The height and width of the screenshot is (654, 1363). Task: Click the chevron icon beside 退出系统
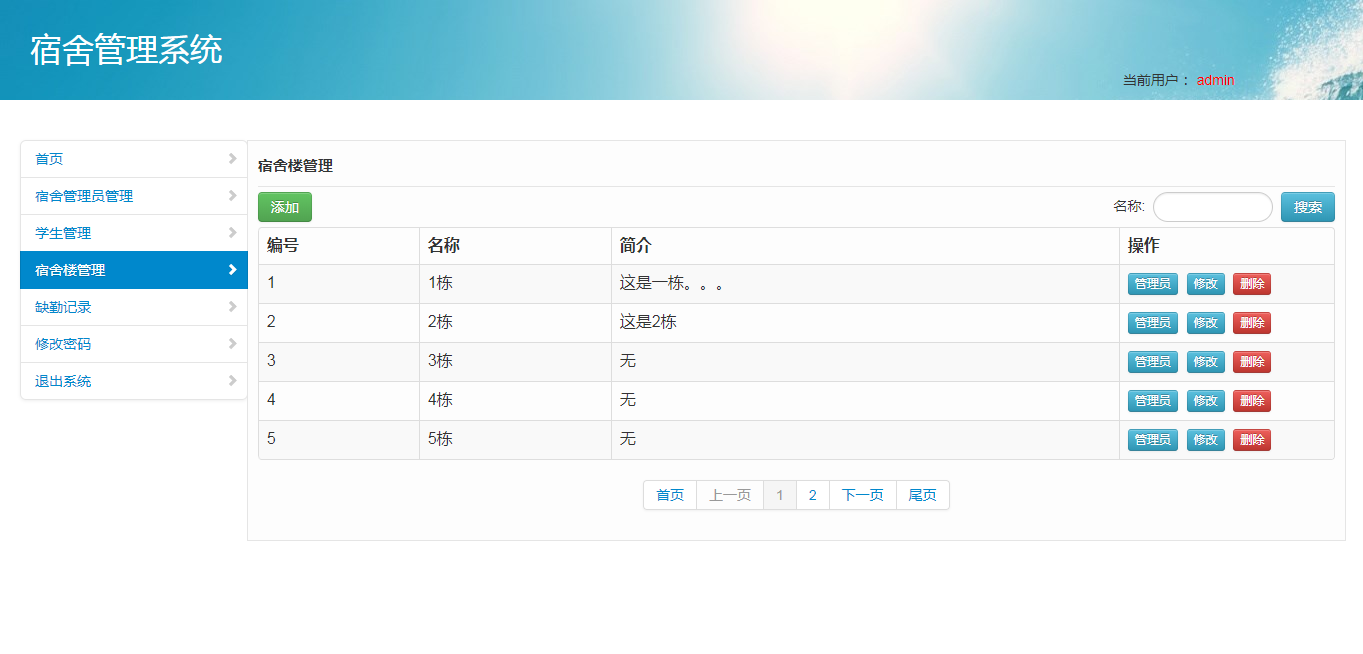(232, 380)
